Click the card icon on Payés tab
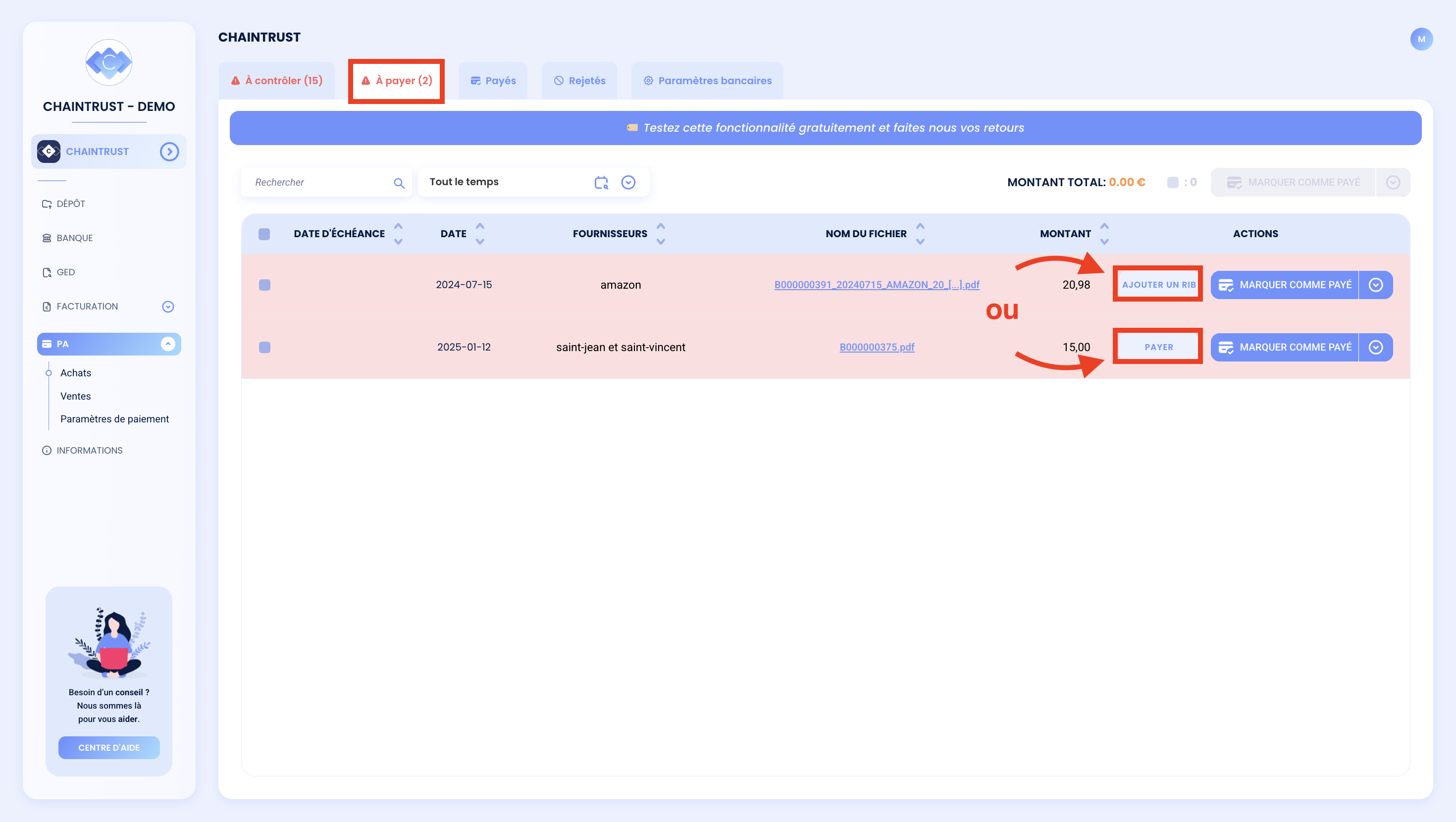The width and height of the screenshot is (1456, 822). (476, 80)
